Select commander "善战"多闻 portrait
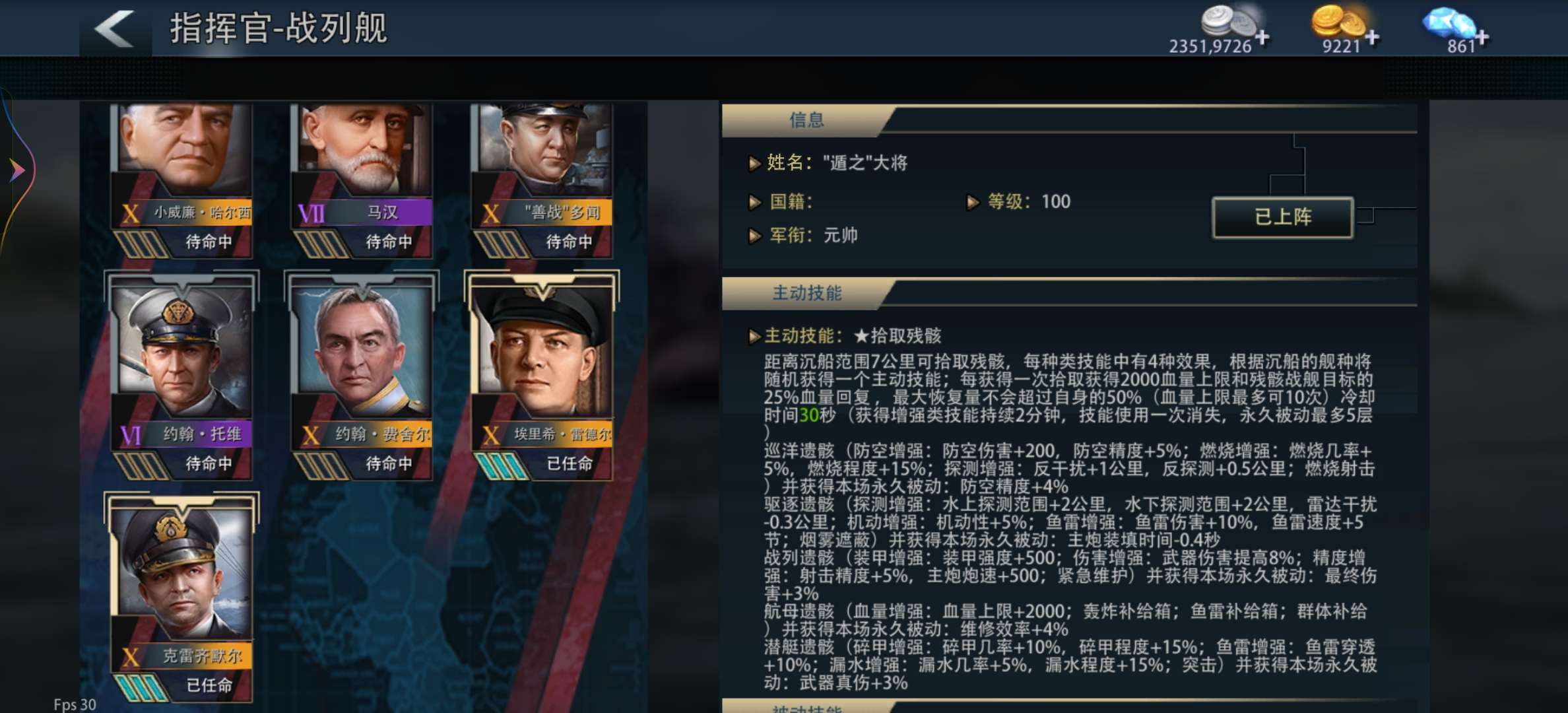 542,179
